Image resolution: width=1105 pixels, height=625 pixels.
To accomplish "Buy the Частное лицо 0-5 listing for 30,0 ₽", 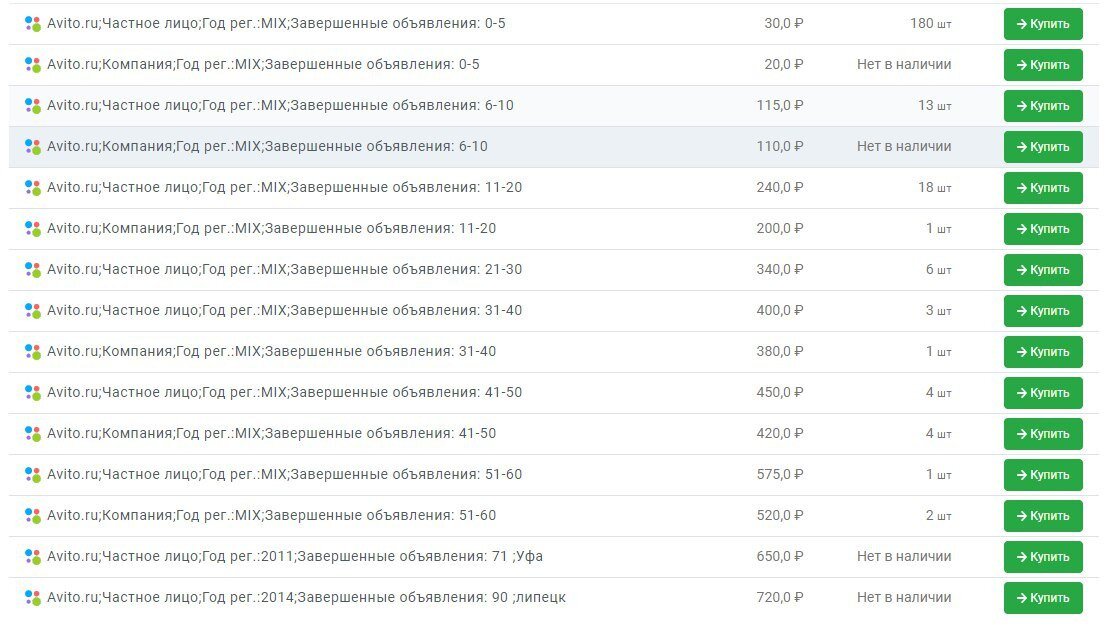I will [1043, 24].
